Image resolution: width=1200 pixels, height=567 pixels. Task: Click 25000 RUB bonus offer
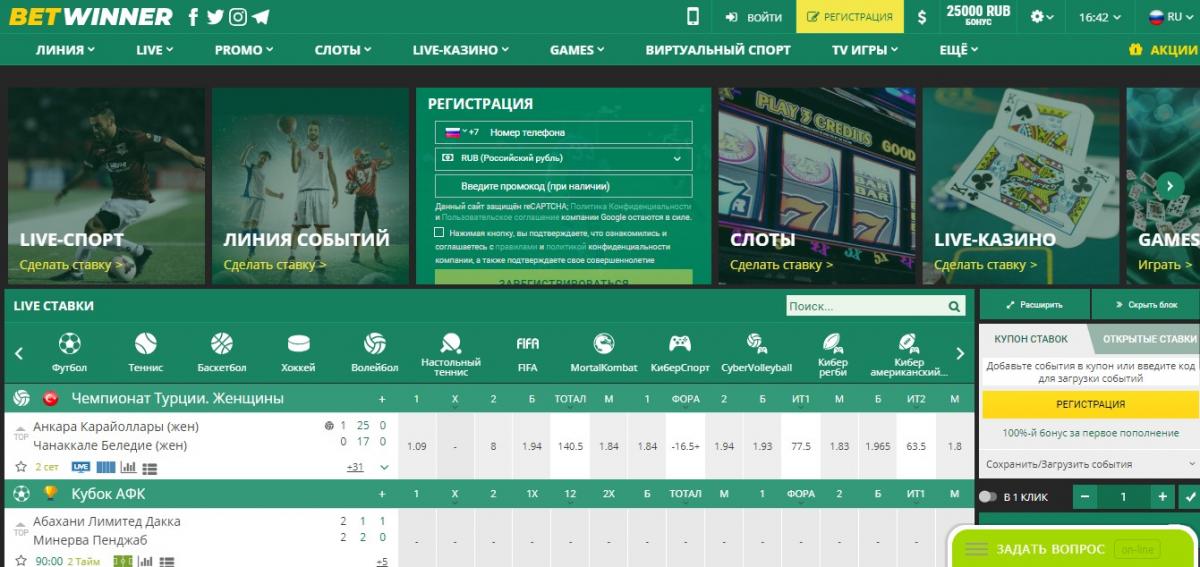(x=978, y=15)
